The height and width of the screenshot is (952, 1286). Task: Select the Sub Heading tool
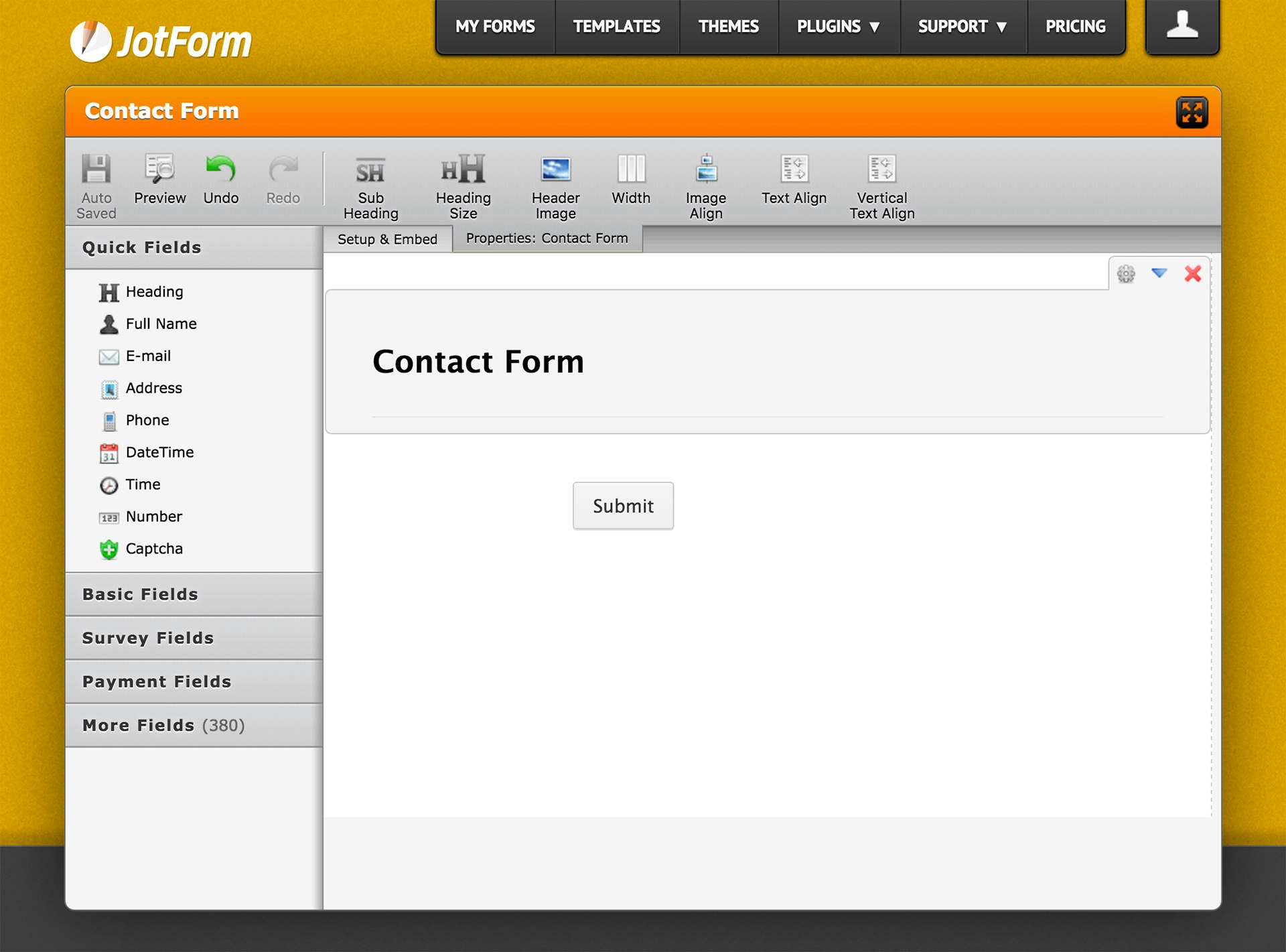pyautogui.click(x=370, y=172)
